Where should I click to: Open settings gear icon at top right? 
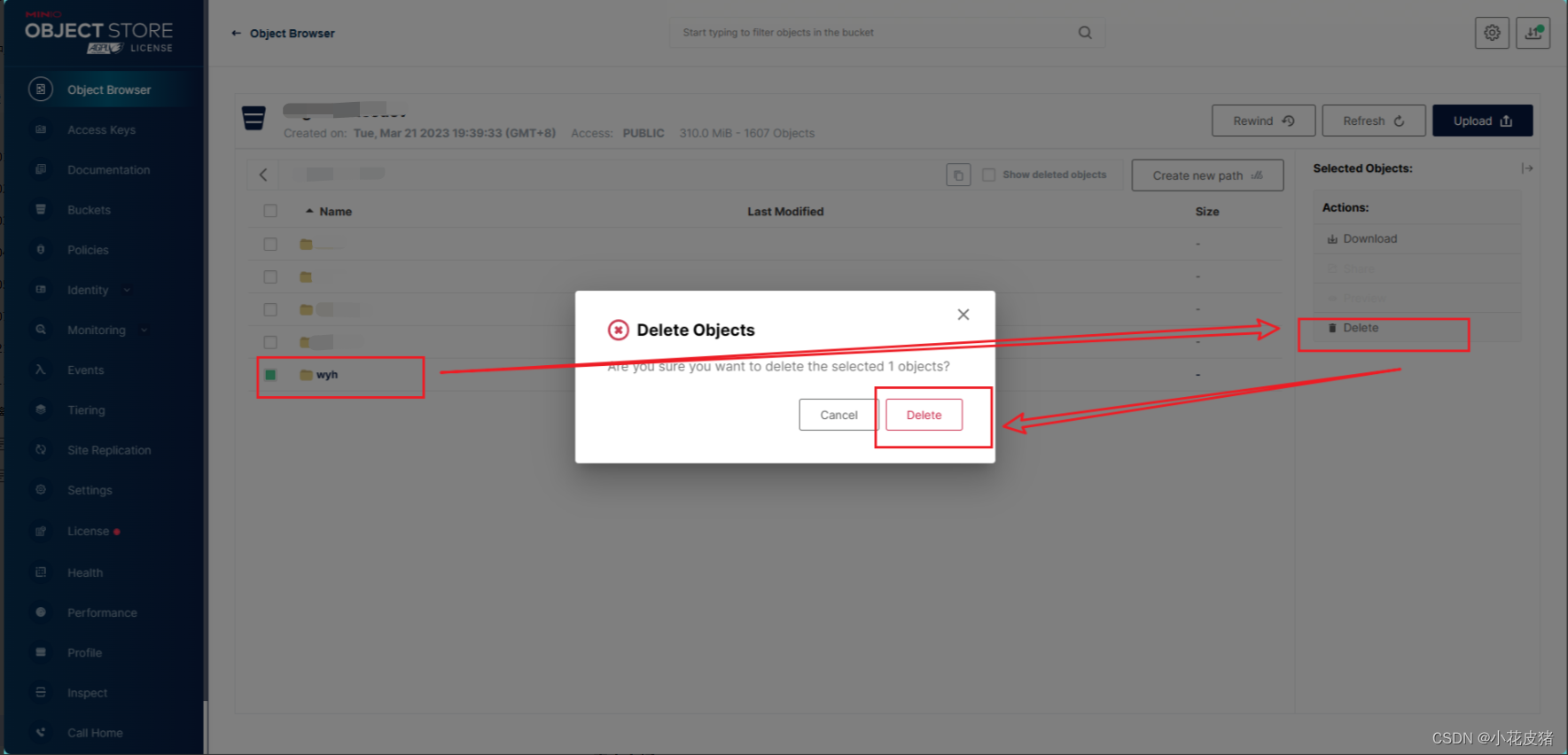(1492, 33)
